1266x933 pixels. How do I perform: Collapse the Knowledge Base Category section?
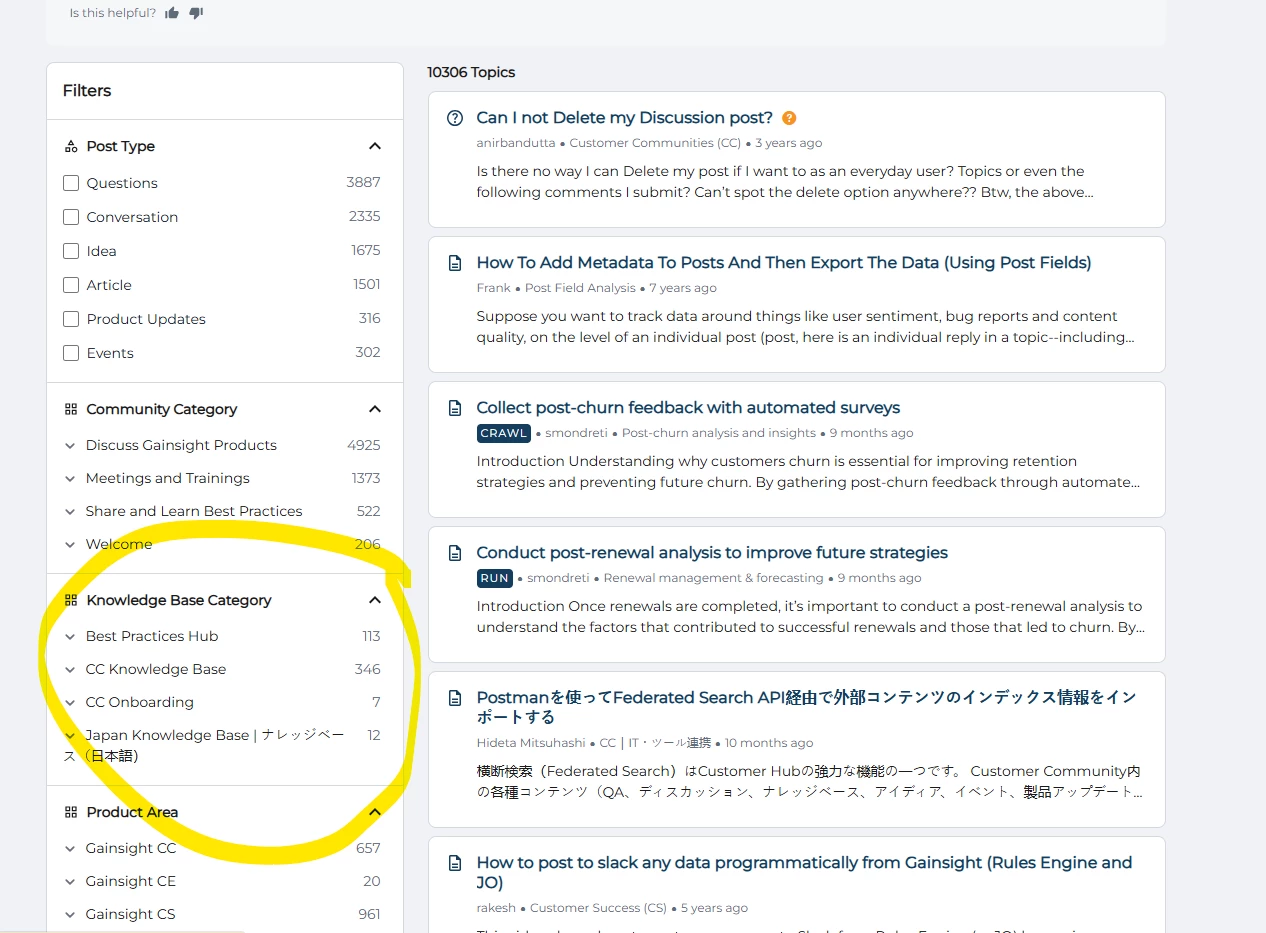[x=375, y=600]
